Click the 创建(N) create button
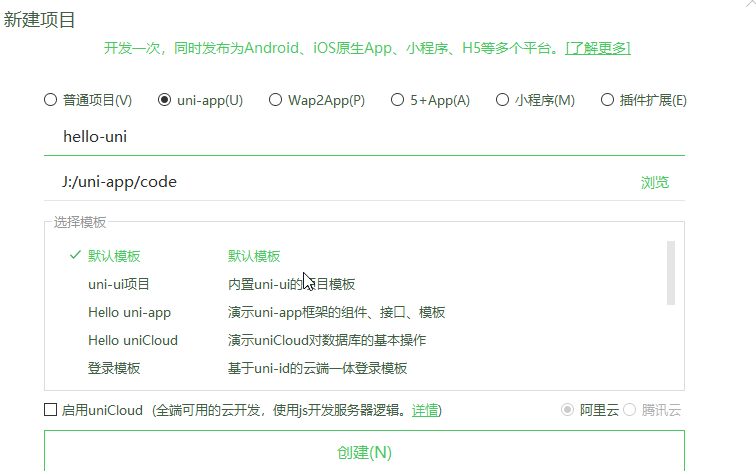This screenshot has height=471, width=756. 364,451
